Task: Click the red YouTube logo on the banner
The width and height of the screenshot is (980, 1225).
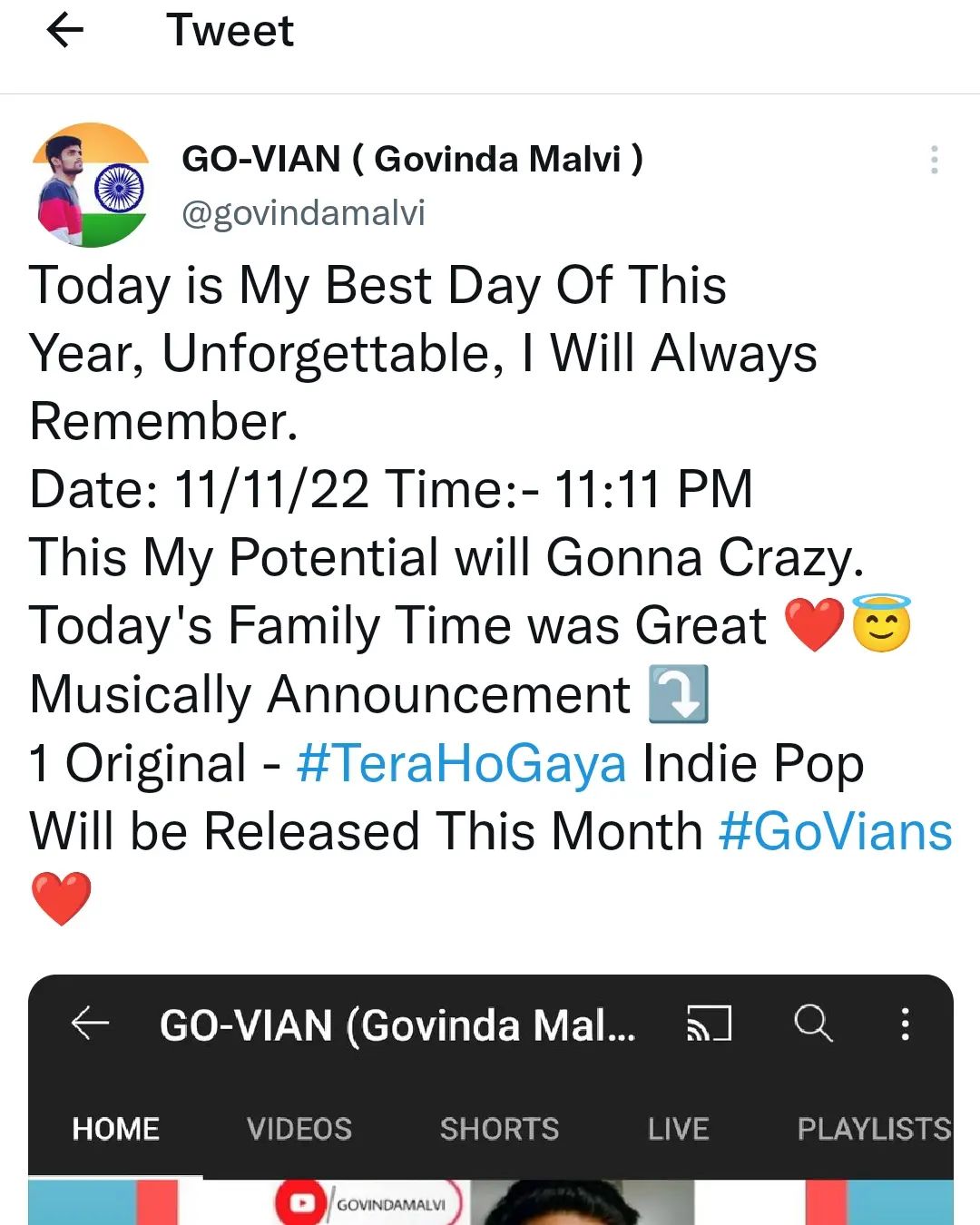Action: tap(302, 1203)
